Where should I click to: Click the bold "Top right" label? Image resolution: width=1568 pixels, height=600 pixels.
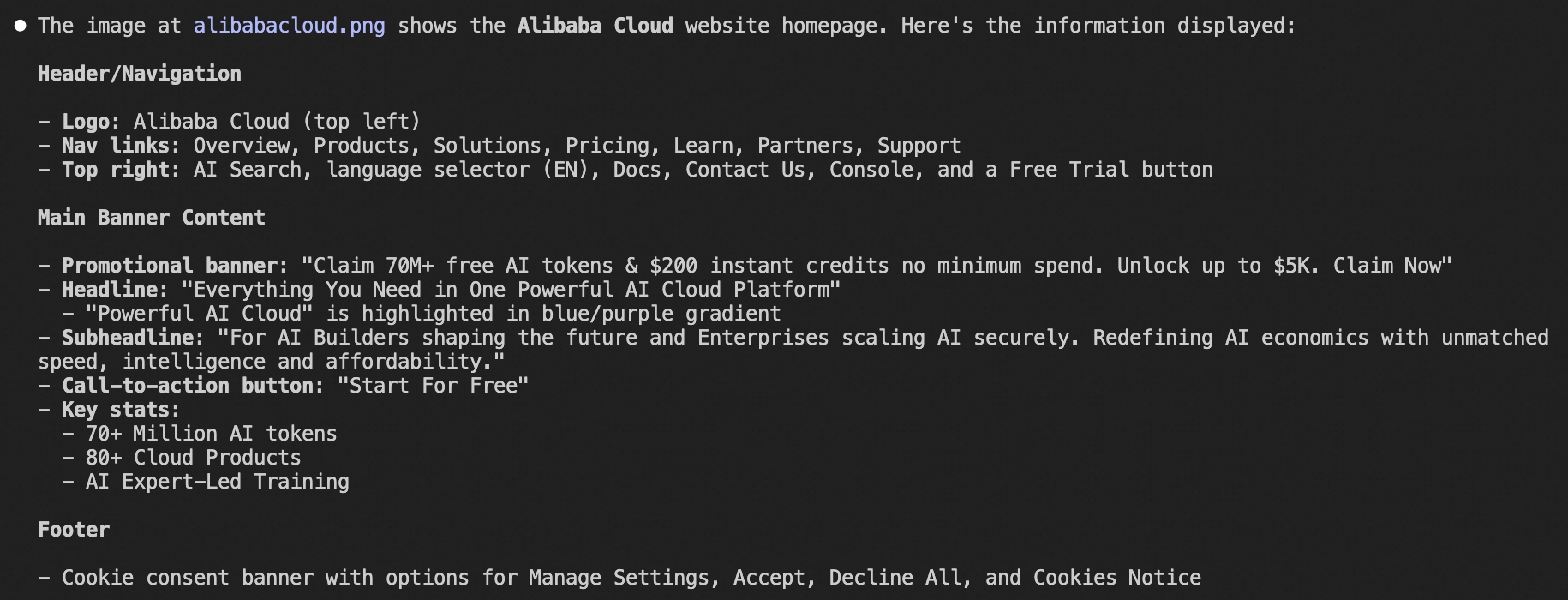(x=120, y=170)
